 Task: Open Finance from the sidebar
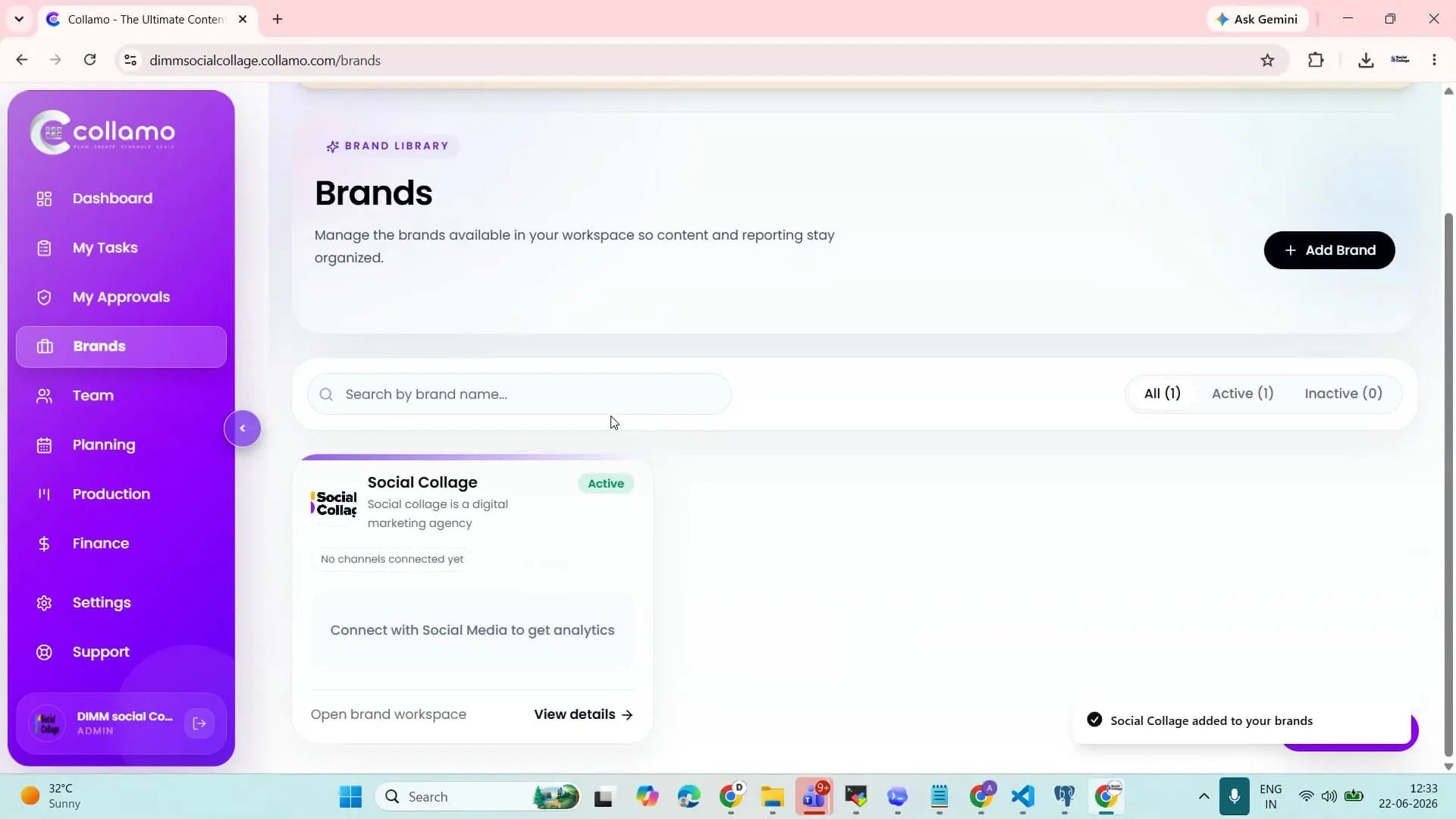coord(121,543)
